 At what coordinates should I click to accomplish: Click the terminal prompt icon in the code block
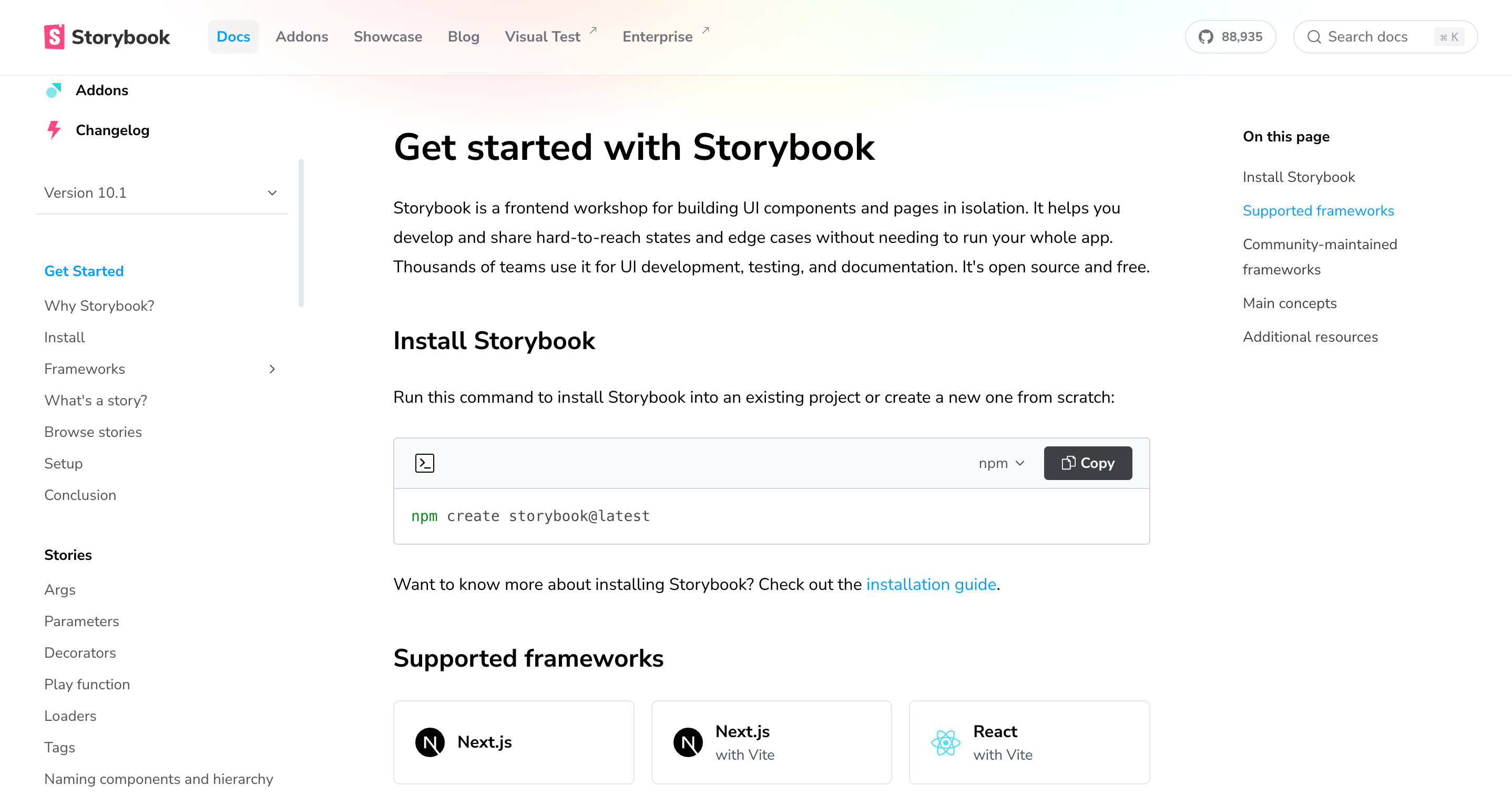425,463
